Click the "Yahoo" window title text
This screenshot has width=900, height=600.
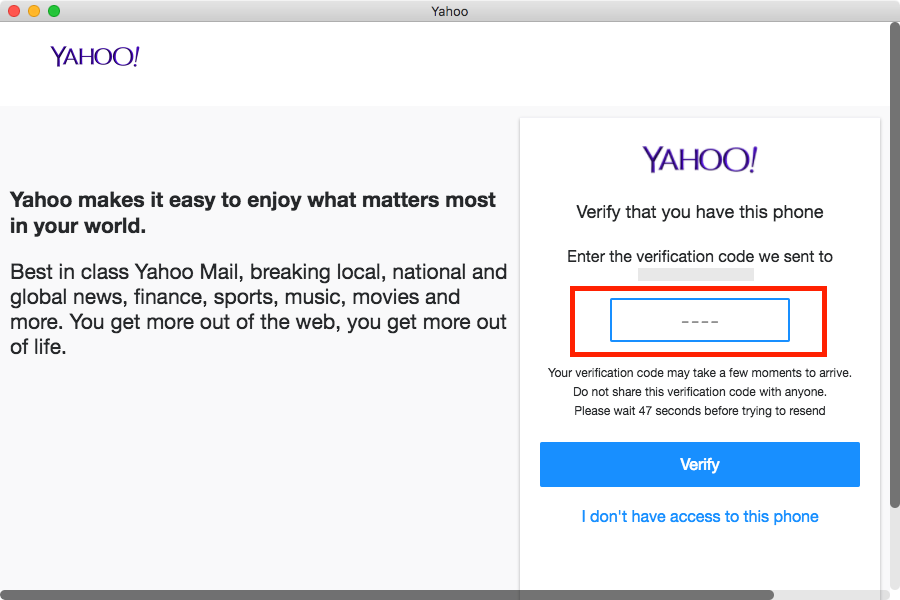click(x=450, y=11)
